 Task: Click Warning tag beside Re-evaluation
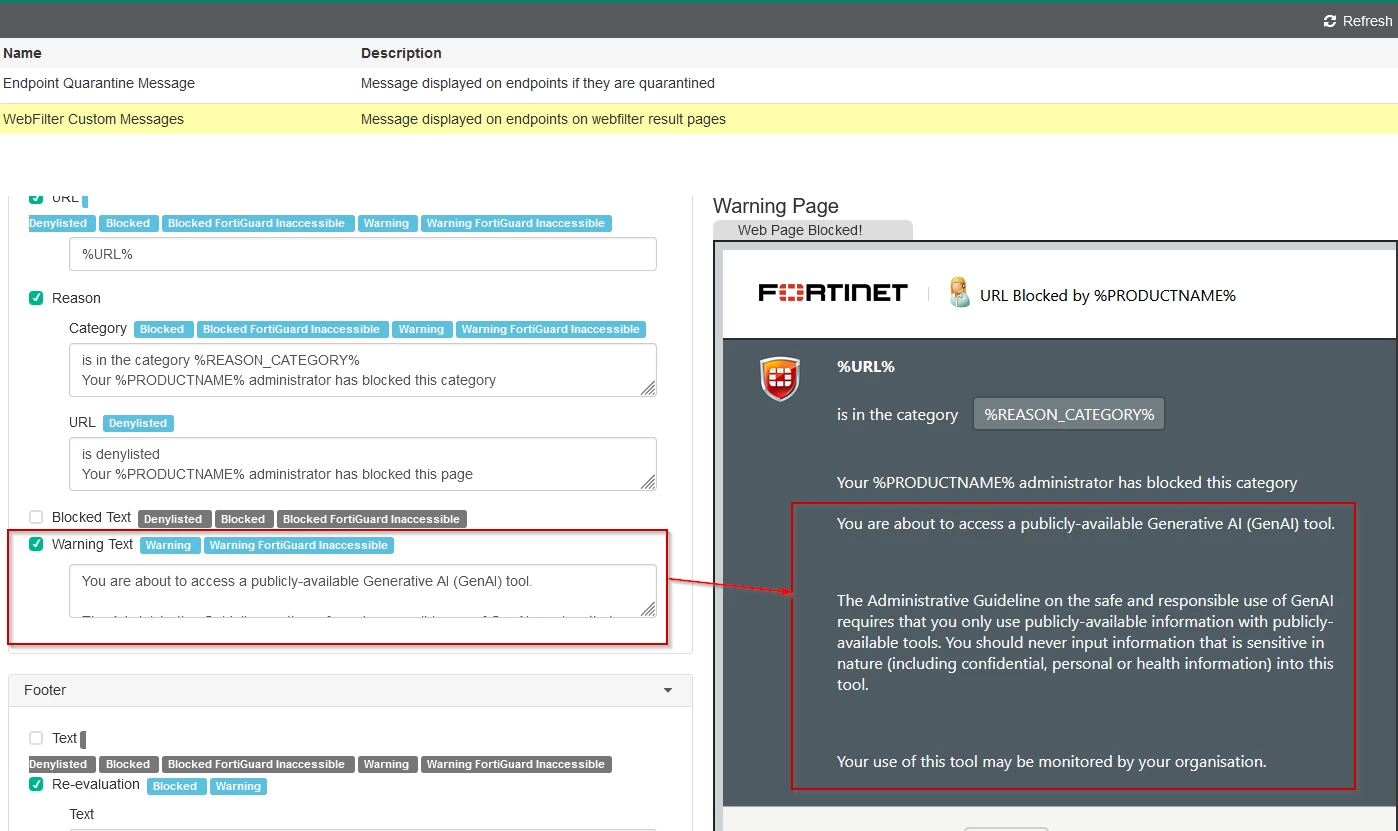238,786
